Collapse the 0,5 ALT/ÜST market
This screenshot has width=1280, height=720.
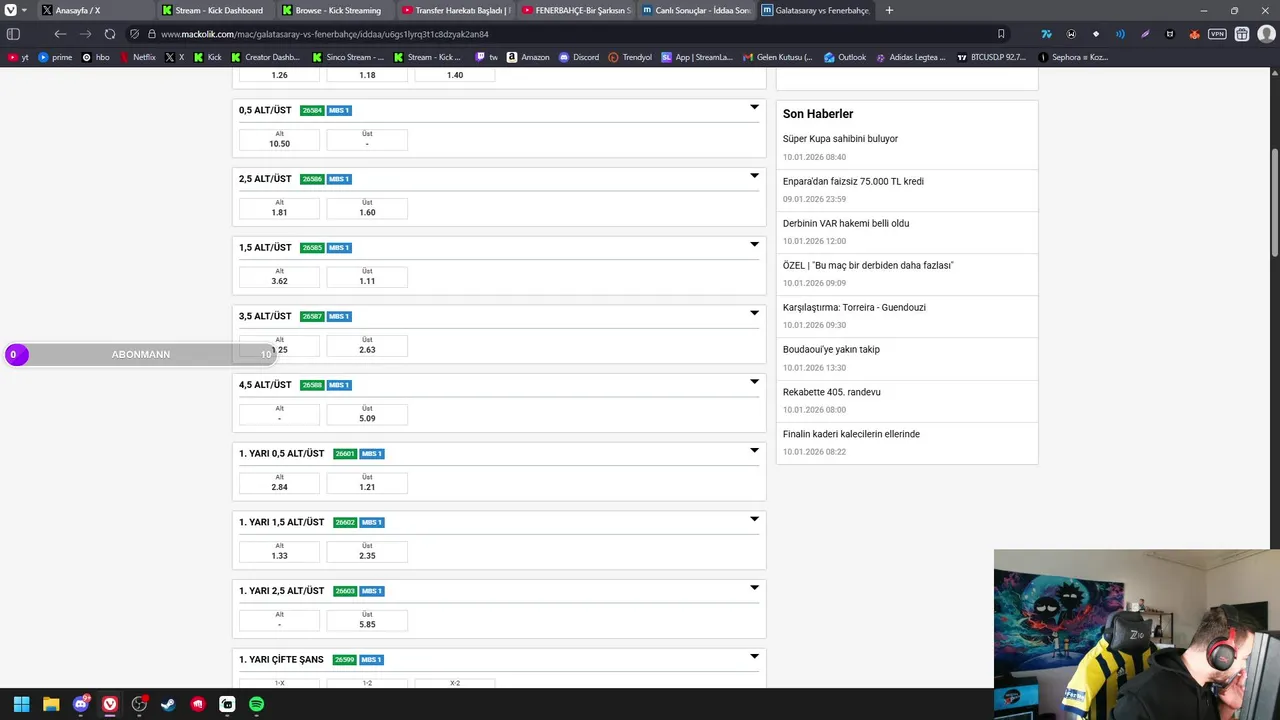(x=754, y=107)
